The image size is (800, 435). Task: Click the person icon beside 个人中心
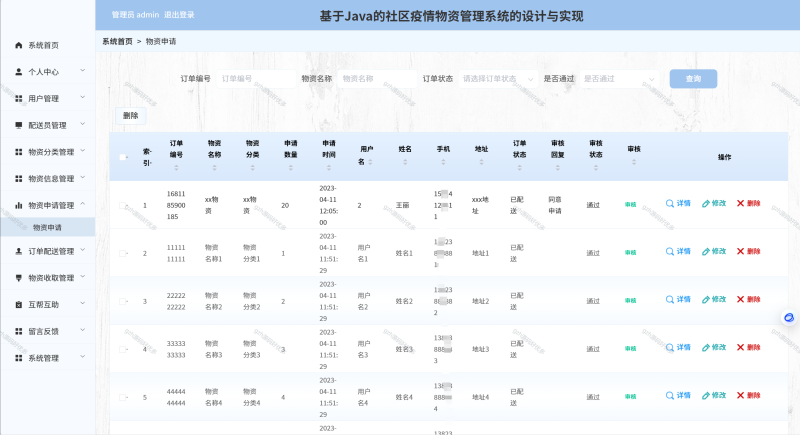click(19, 72)
